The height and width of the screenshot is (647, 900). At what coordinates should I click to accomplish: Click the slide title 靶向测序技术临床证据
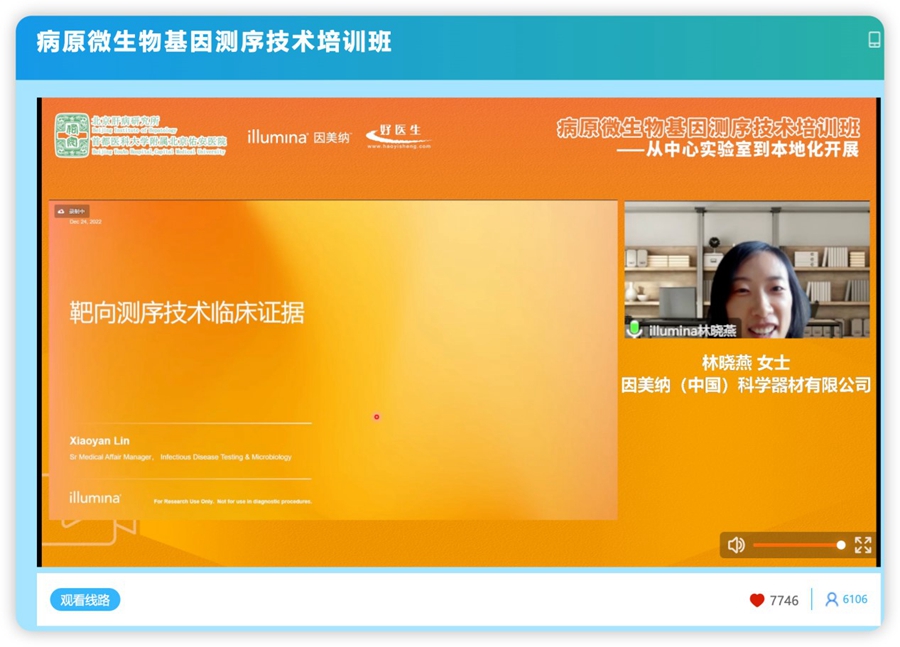click(187, 312)
